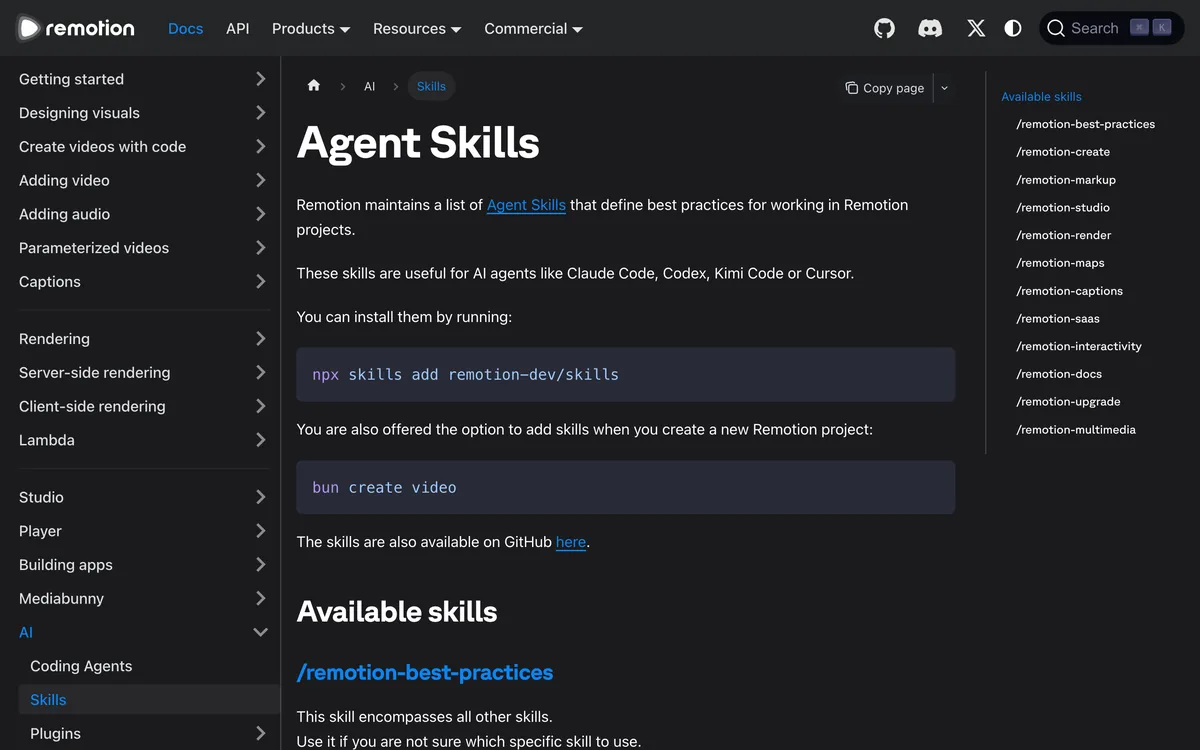This screenshot has height=750, width=1200.
Task: Expand the Adding audio chevron
Action: click(x=260, y=214)
